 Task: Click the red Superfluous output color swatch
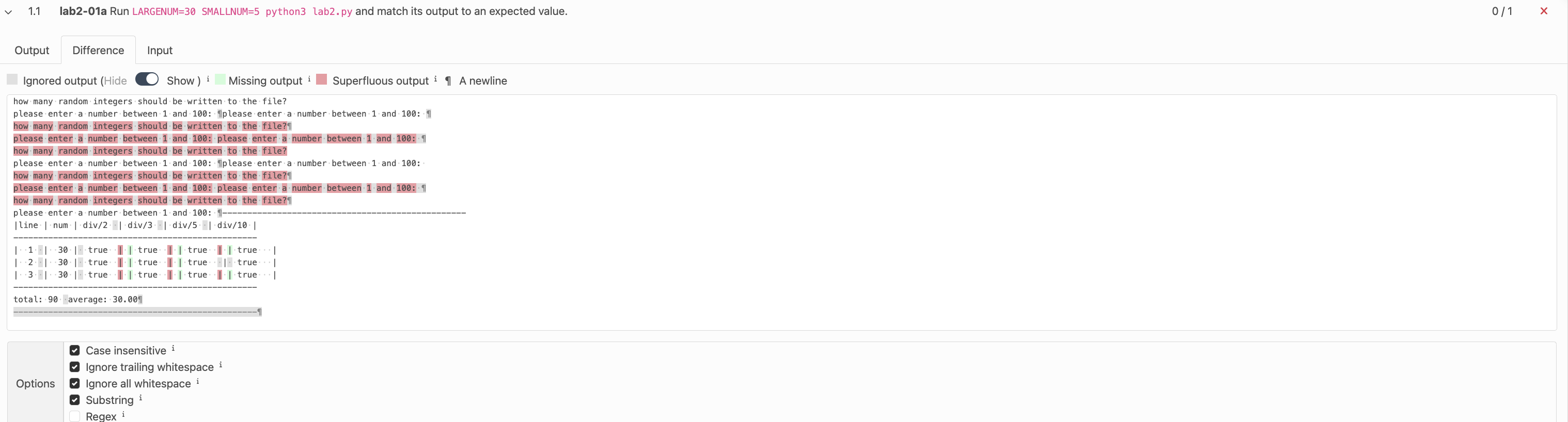click(321, 78)
